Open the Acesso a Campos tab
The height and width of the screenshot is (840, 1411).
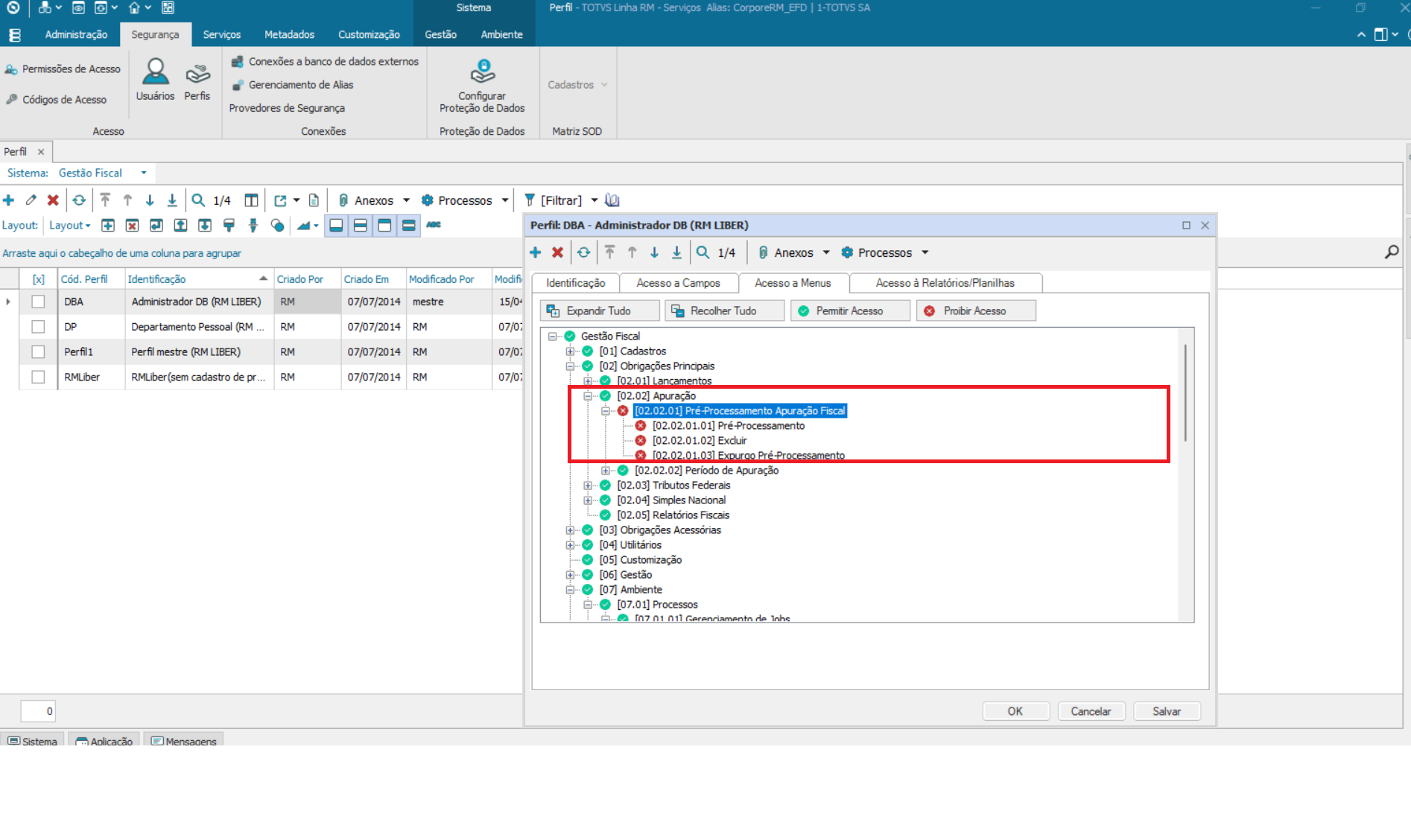pyautogui.click(x=678, y=283)
